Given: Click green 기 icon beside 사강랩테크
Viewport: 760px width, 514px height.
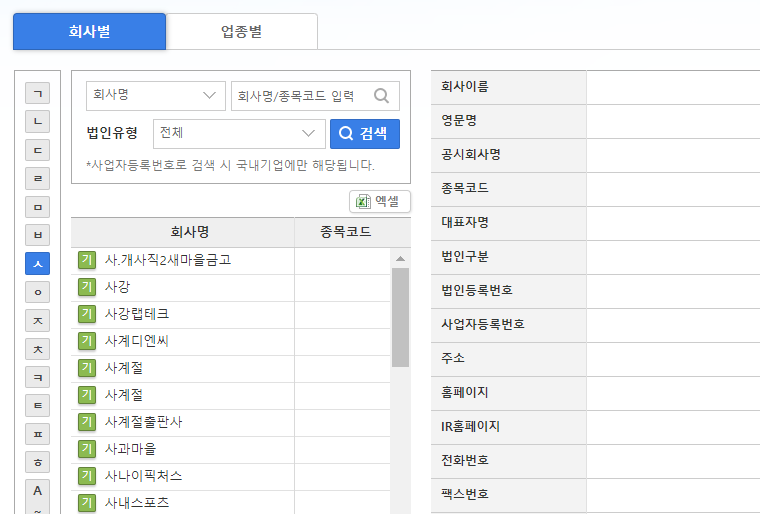Looking at the screenshot, I should point(87,314).
